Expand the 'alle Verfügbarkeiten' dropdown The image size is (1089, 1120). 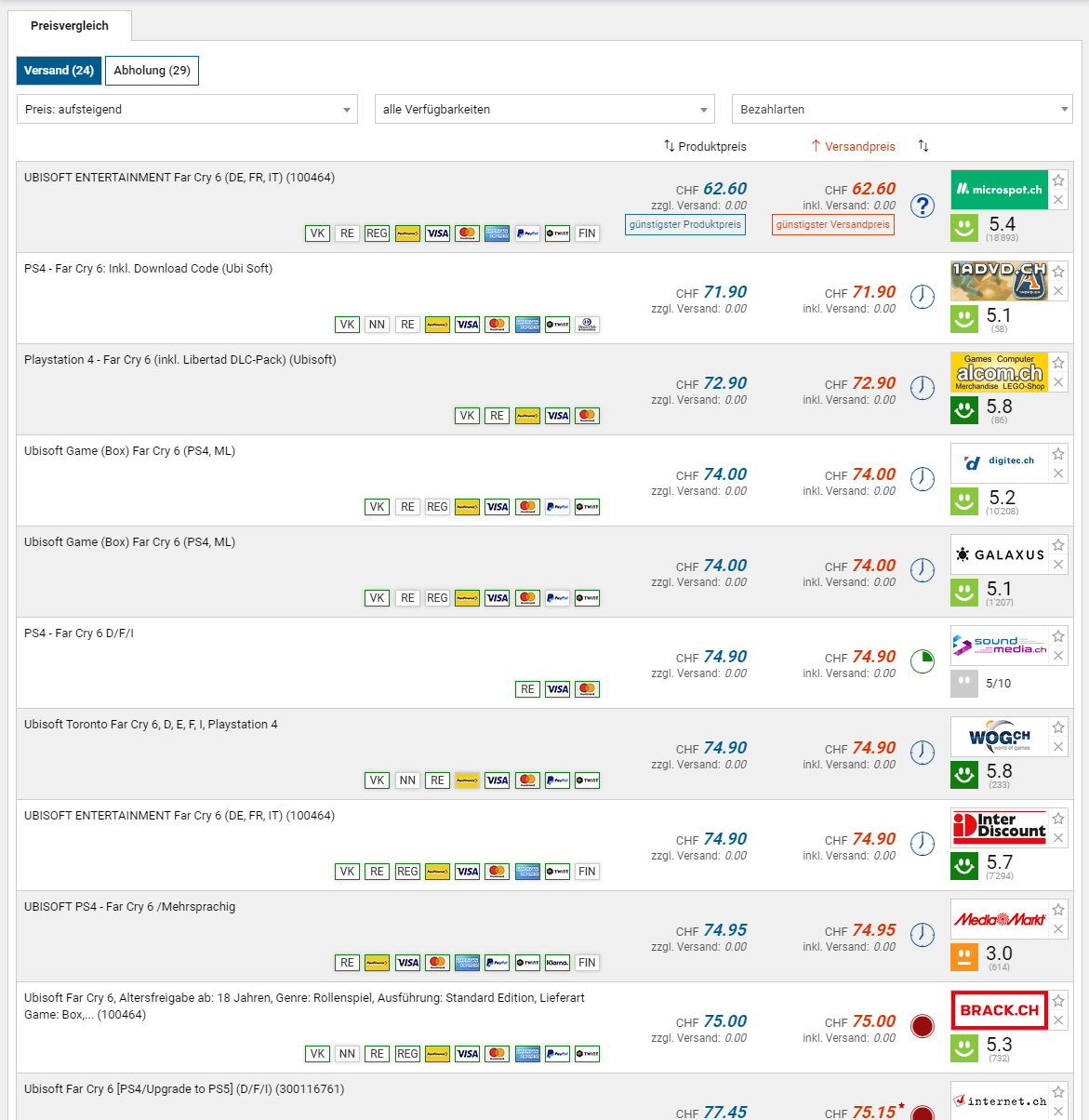click(x=544, y=109)
